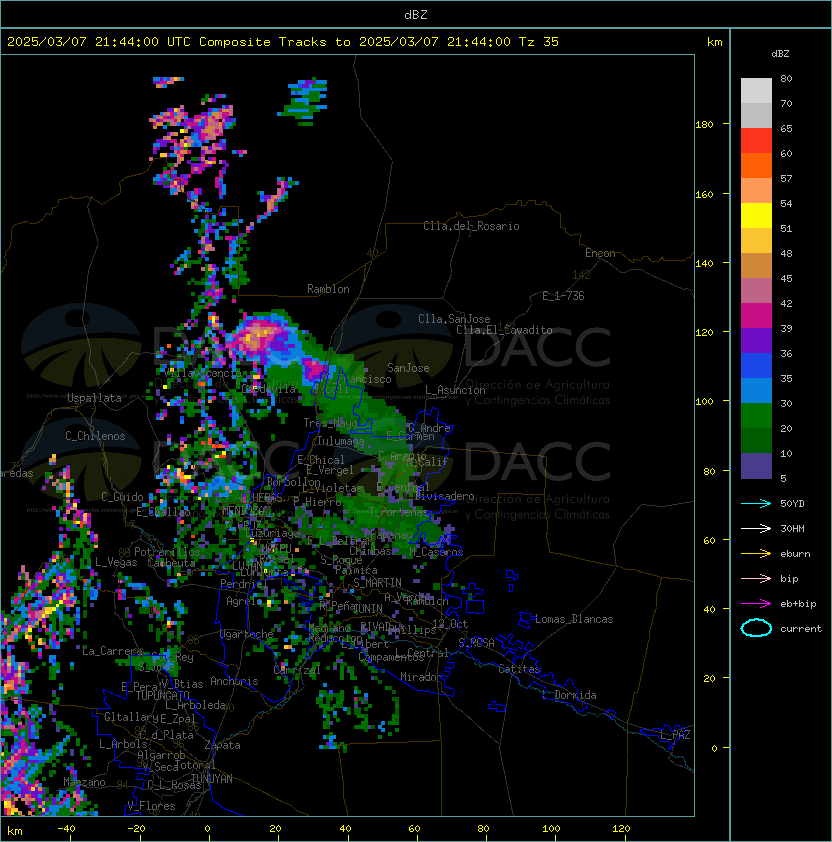Click the cyan 50YD track arrow
The height and width of the screenshot is (842, 832).
point(756,503)
